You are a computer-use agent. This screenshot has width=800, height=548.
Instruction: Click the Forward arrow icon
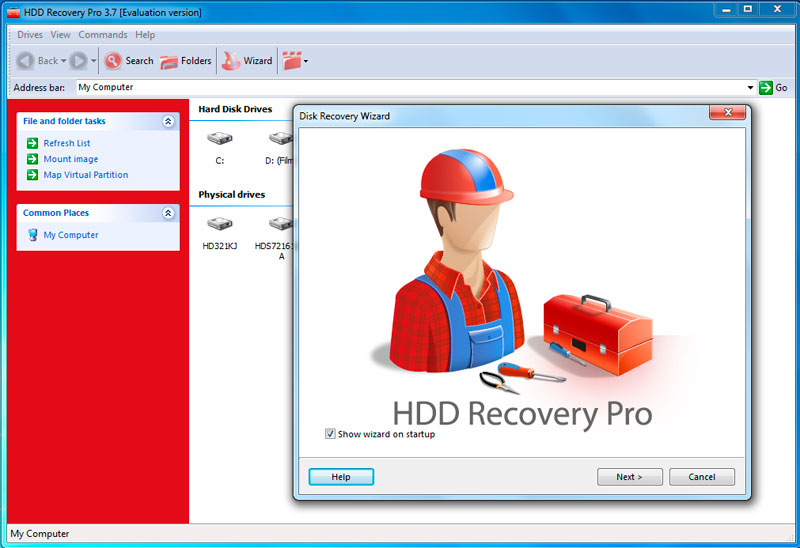tap(79, 61)
